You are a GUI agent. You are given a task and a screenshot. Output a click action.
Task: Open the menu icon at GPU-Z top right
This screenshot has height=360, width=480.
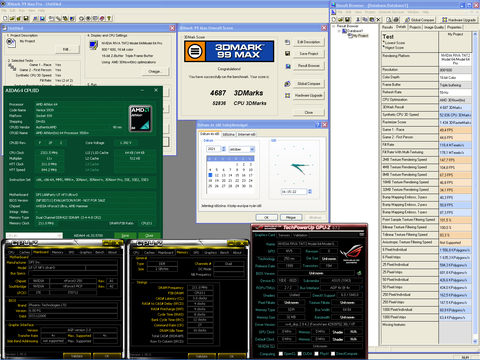pyautogui.click(x=362, y=235)
